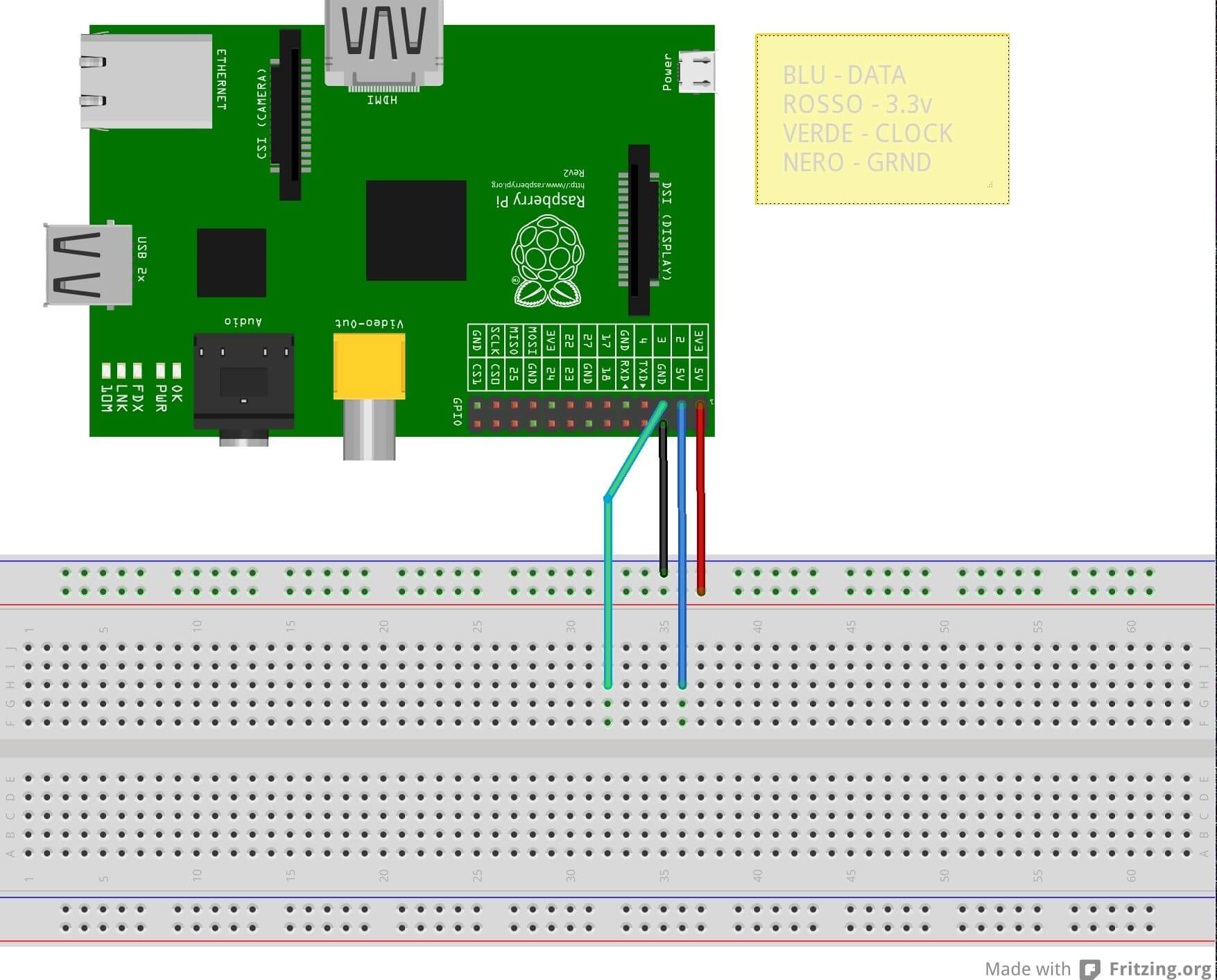
Task: Click the CSI camera connector
Action: 290,115
